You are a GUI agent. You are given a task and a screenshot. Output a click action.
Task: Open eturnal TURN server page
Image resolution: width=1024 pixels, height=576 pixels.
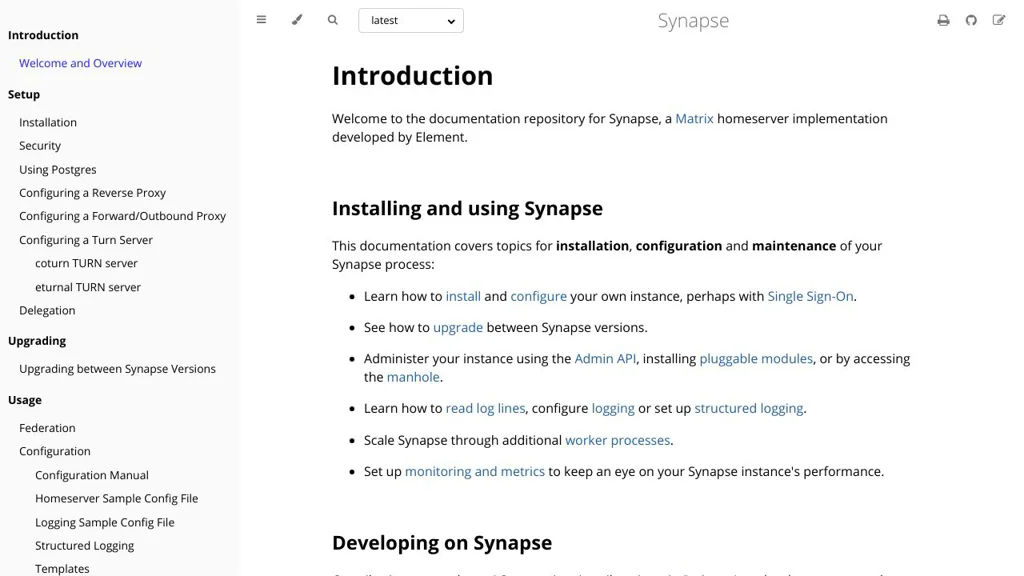point(88,287)
